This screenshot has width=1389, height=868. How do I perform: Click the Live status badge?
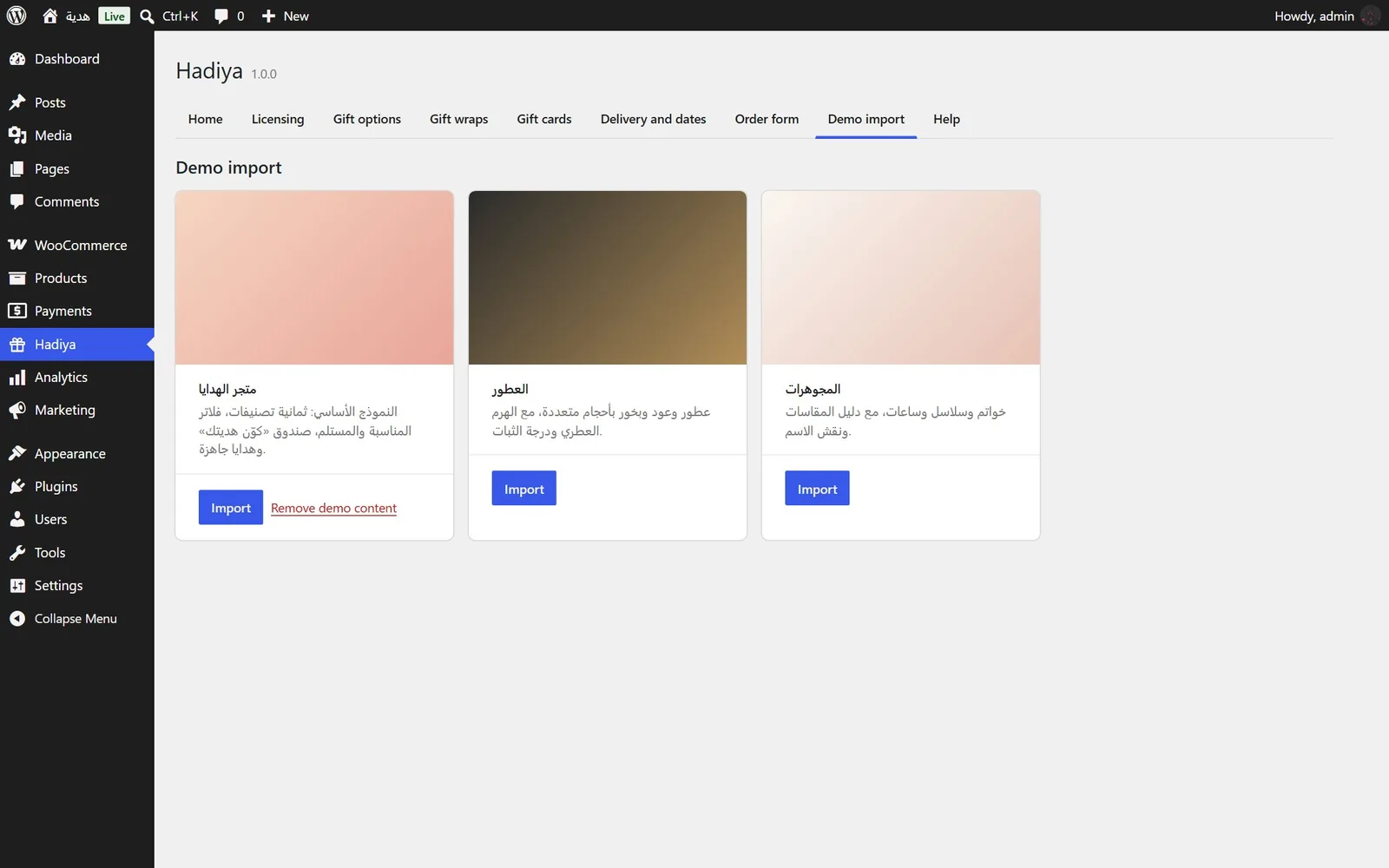click(x=115, y=16)
